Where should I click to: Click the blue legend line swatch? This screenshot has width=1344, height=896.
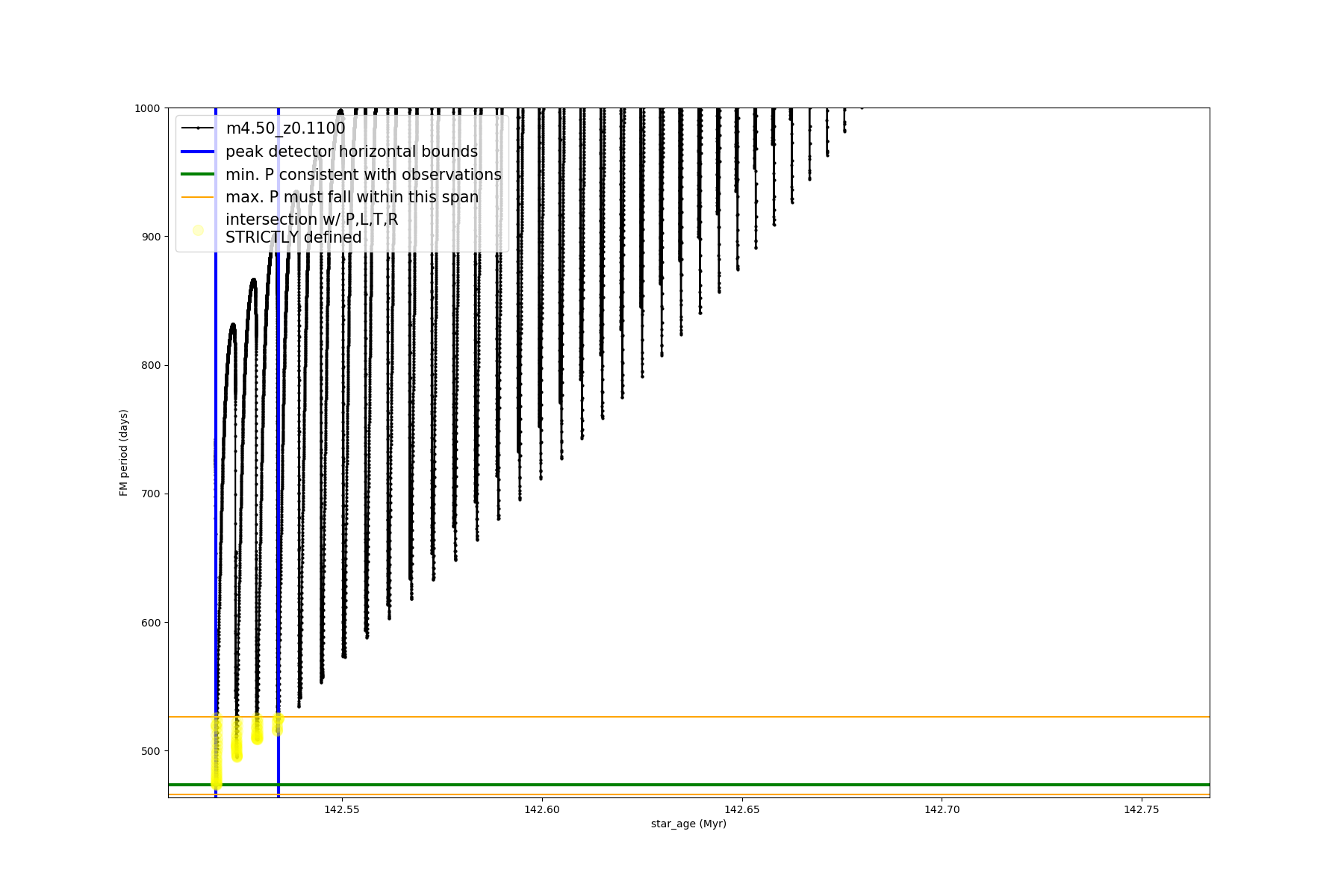pos(198,152)
